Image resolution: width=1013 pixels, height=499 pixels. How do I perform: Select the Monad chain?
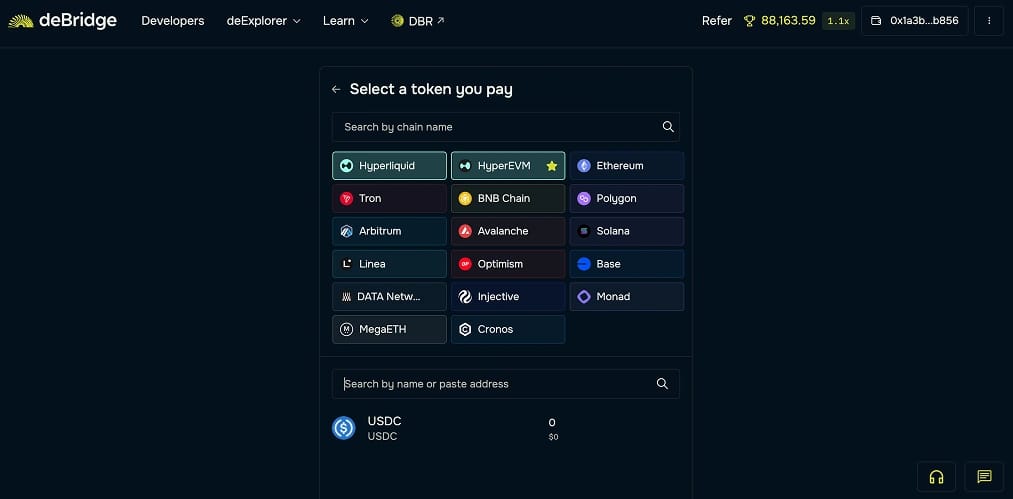pos(627,297)
